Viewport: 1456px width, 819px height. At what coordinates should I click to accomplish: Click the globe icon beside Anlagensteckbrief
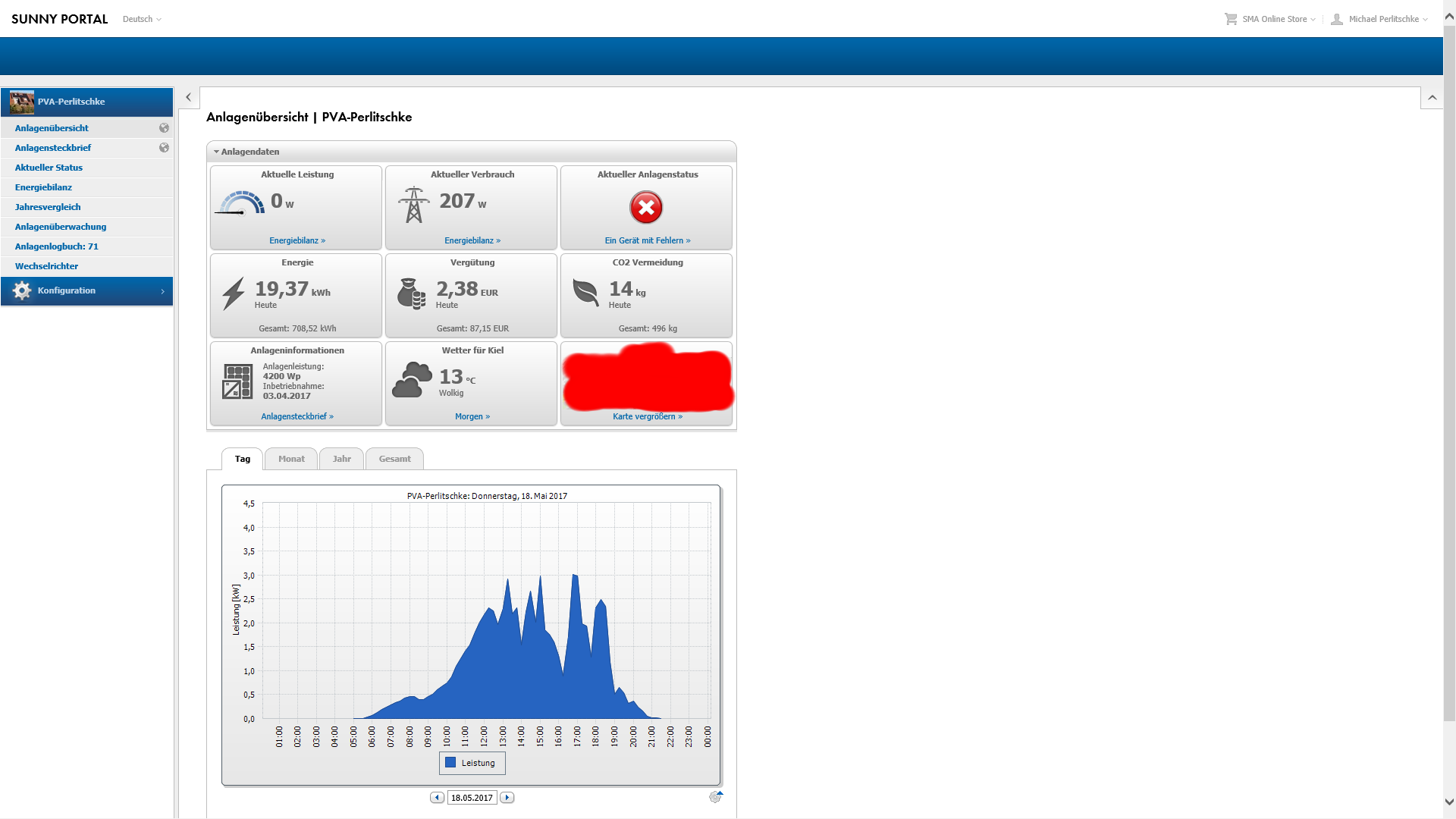tap(164, 148)
